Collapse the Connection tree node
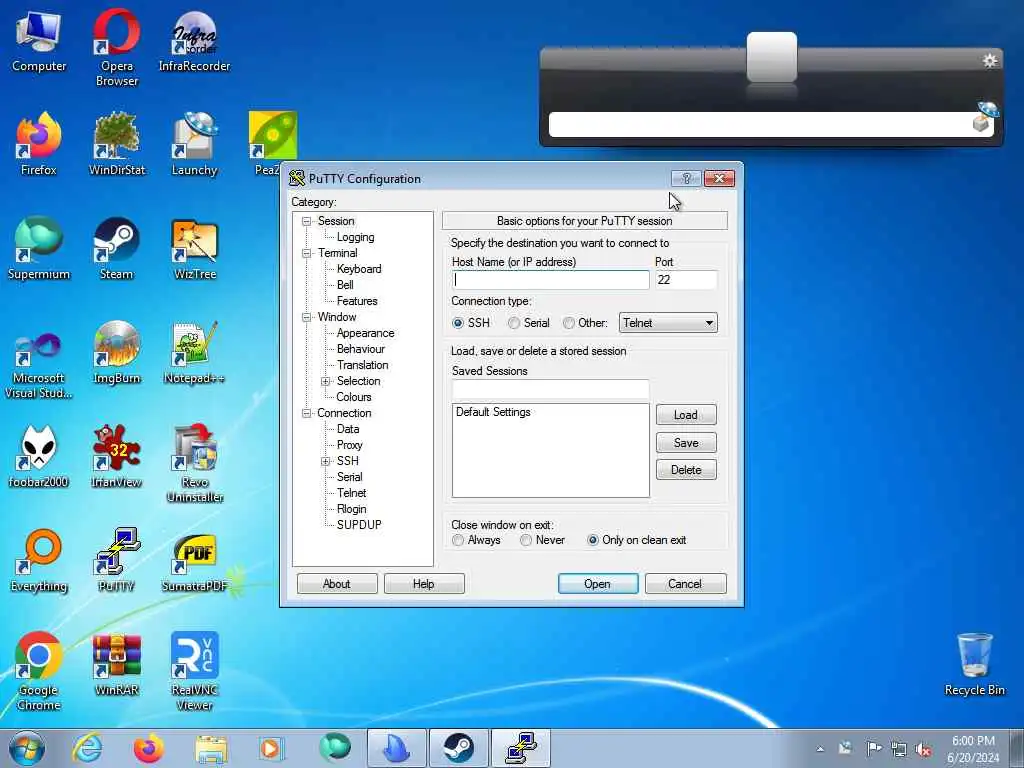Viewport: 1024px width, 768px height. click(x=306, y=413)
